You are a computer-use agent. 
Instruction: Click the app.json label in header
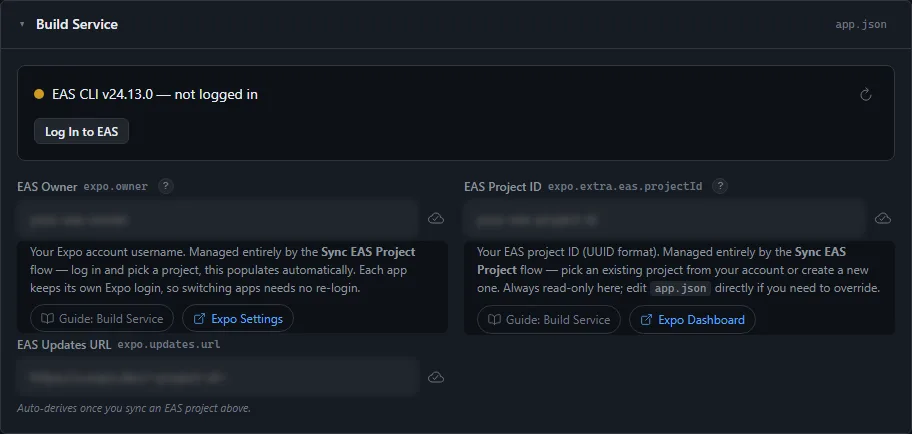[x=861, y=25]
